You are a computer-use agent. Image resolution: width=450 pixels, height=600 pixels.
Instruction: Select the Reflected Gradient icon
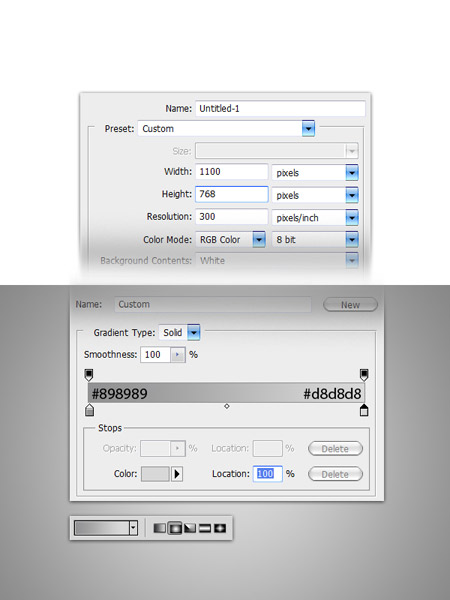click(x=205, y=528)
